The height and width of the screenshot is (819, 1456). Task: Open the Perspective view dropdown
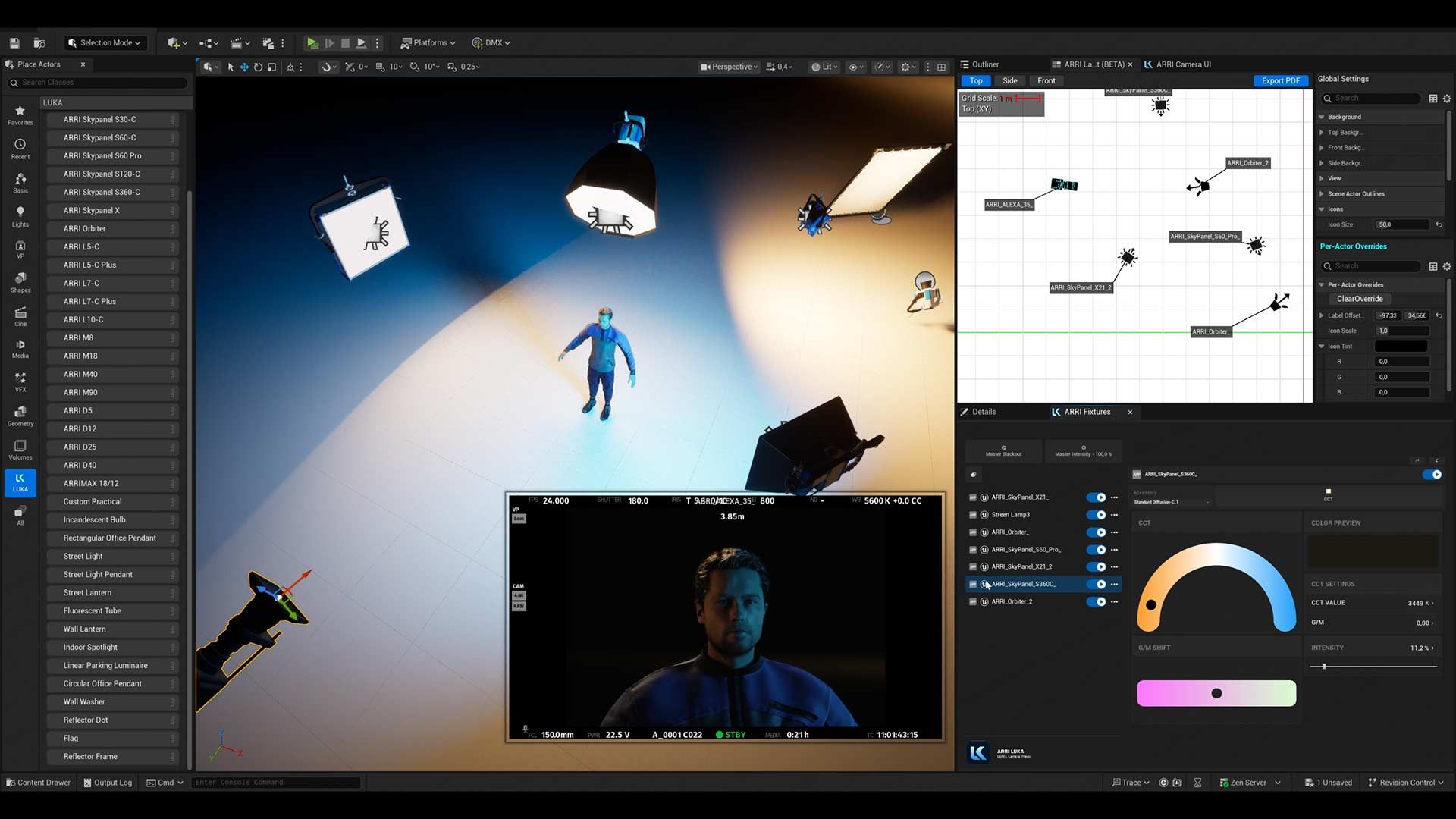(x=729, y=67)
